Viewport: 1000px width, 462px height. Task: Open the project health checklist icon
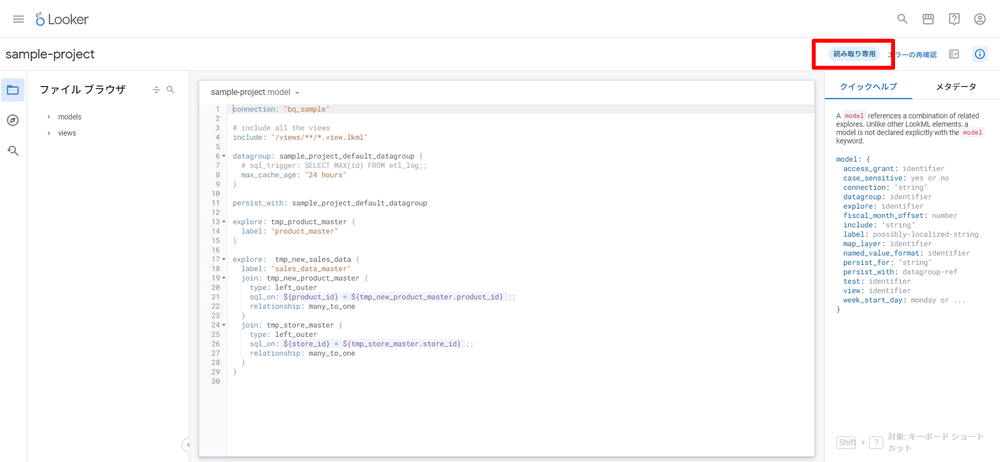point(954,54)
